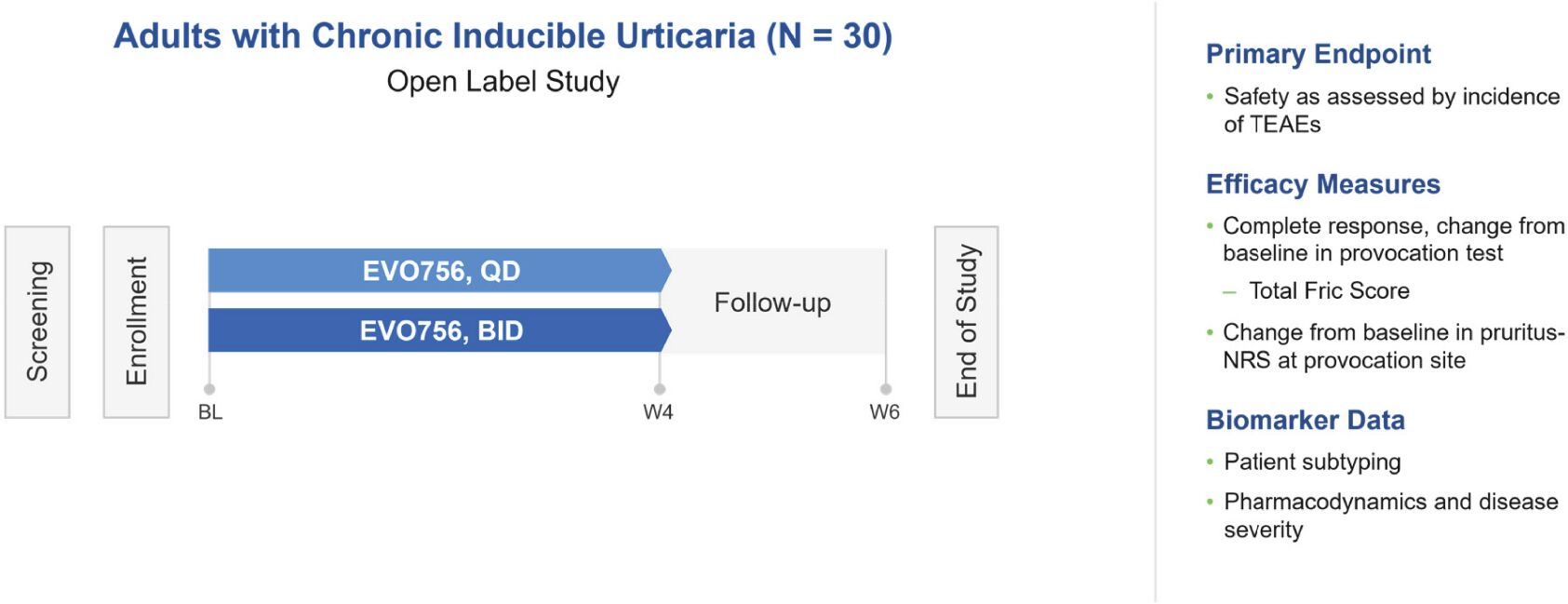Select the Open Label Study subtitle
Image resolution: width=1568 pixels, height=604 pixels.
(503, 82)
